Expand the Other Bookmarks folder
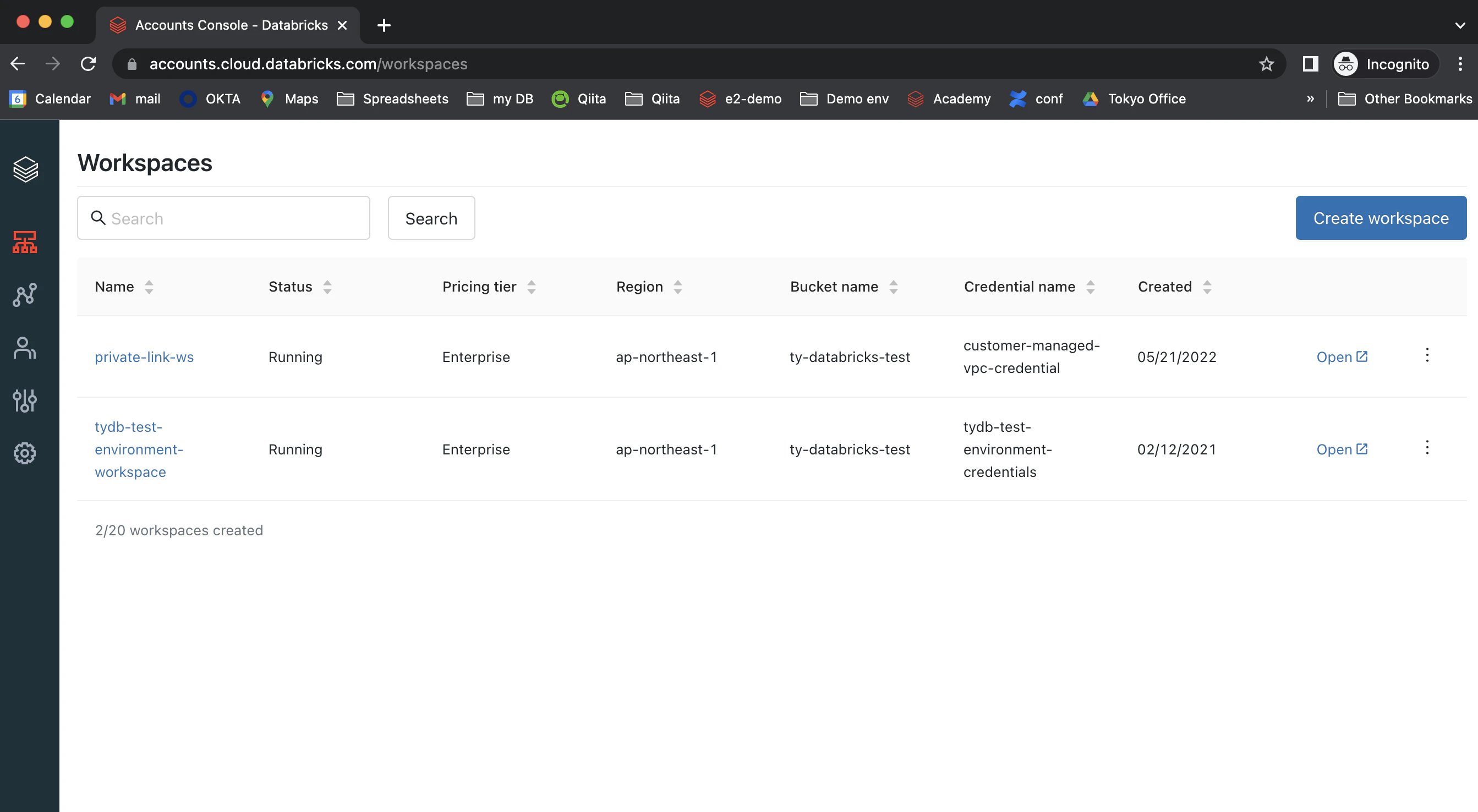The image size is (1478, 812). click(x=1405, y=98)
